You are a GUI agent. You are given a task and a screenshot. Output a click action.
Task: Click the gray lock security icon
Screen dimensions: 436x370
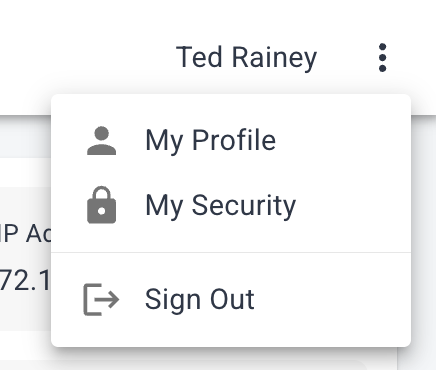pyautogui.click(x=102, y=205)
